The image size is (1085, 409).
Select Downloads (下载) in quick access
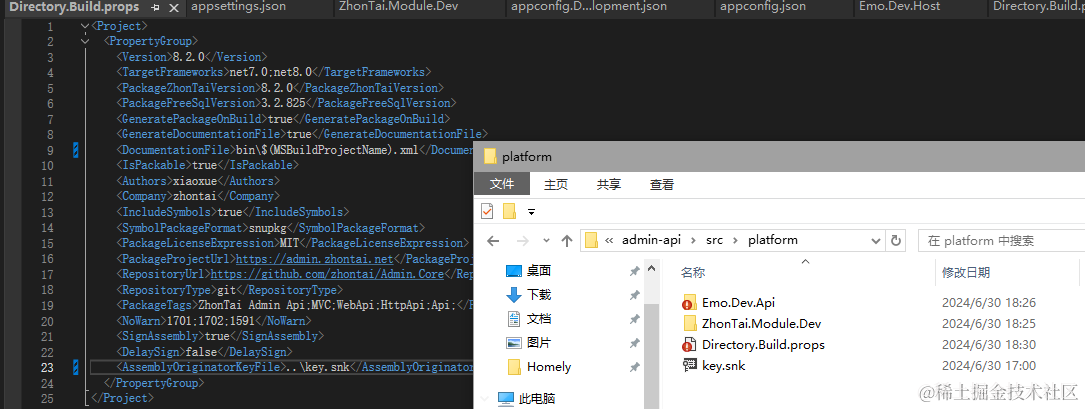click(539, 294)
